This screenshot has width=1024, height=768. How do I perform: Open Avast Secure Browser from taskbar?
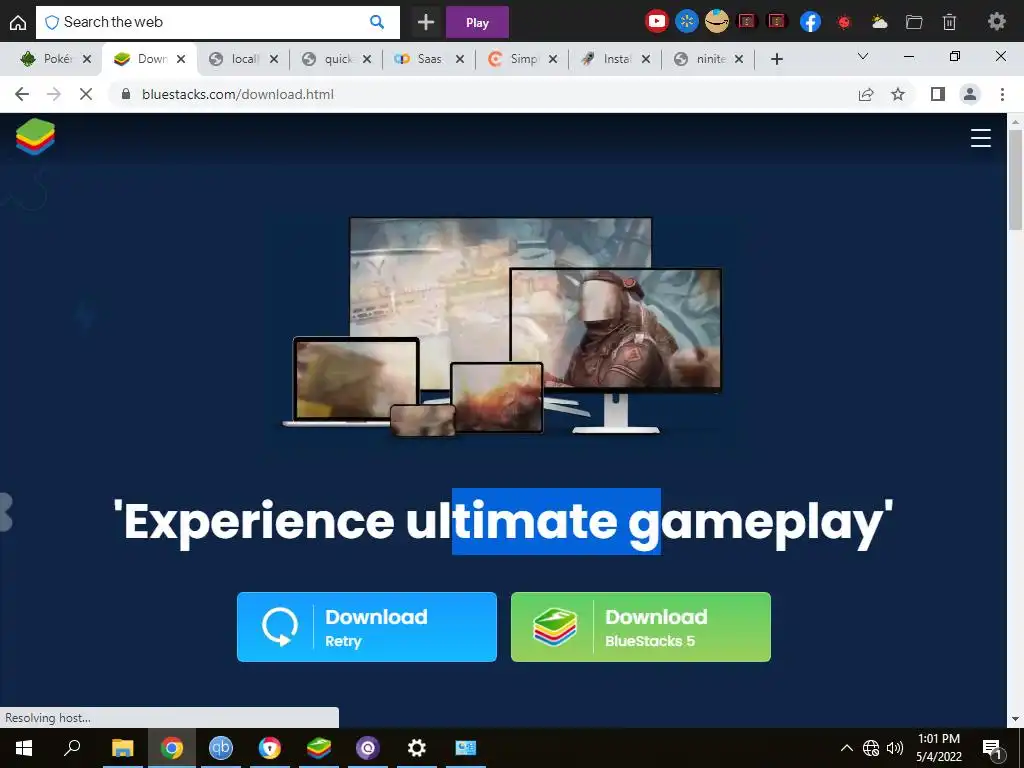[270, 748]
